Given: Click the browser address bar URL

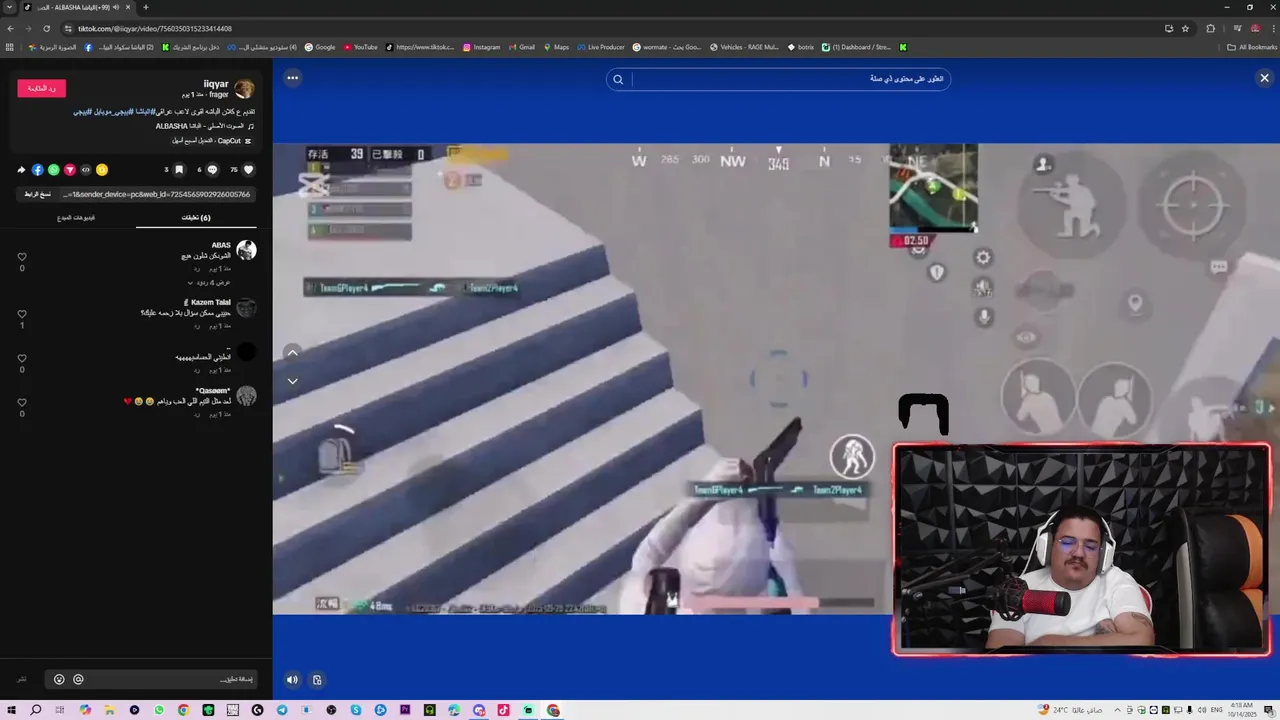Looking at the screenshot, I should click(155, 29).
